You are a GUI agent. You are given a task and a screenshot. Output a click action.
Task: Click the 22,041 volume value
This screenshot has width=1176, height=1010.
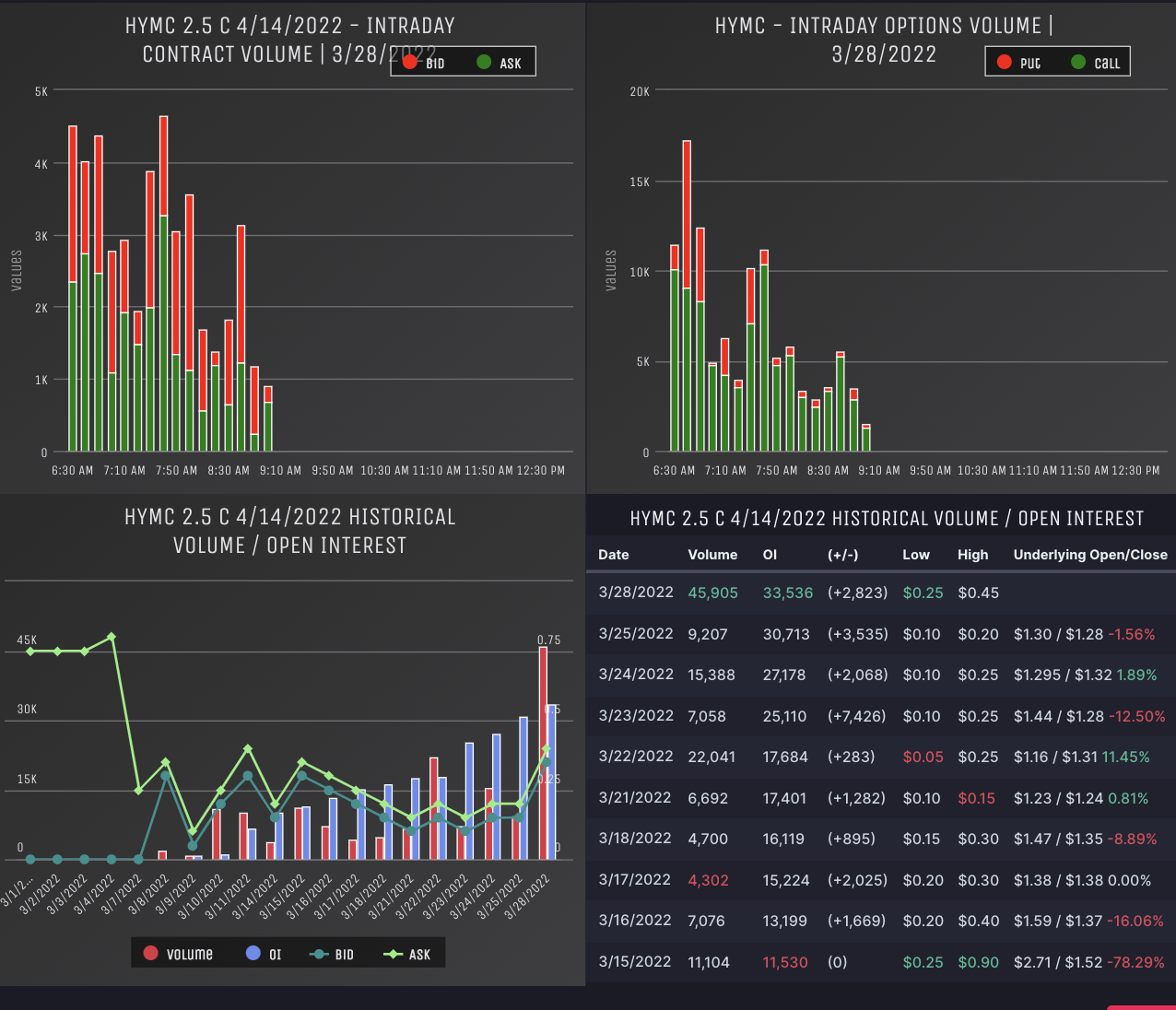pyautogui.click(x=711, y=757)
